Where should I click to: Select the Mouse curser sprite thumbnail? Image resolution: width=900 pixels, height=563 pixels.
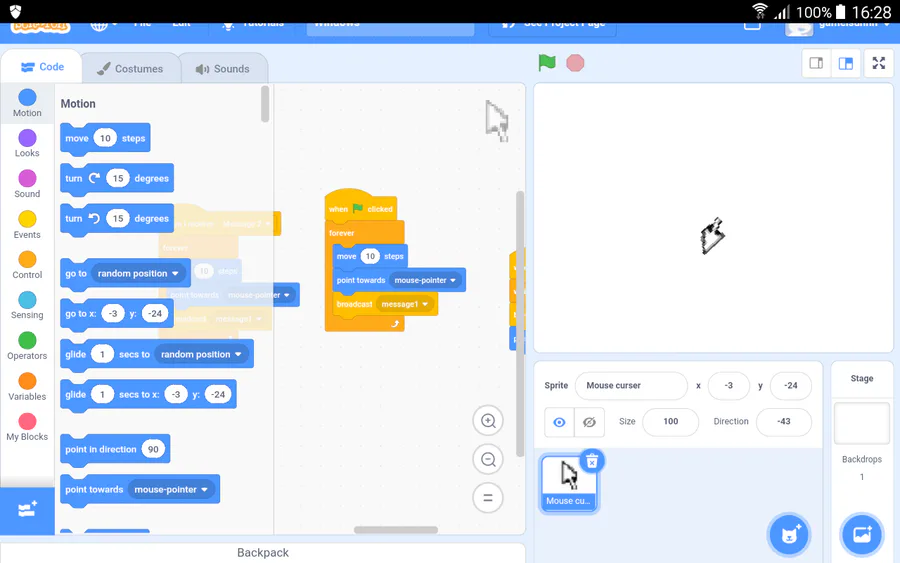[x=569, y=482]
